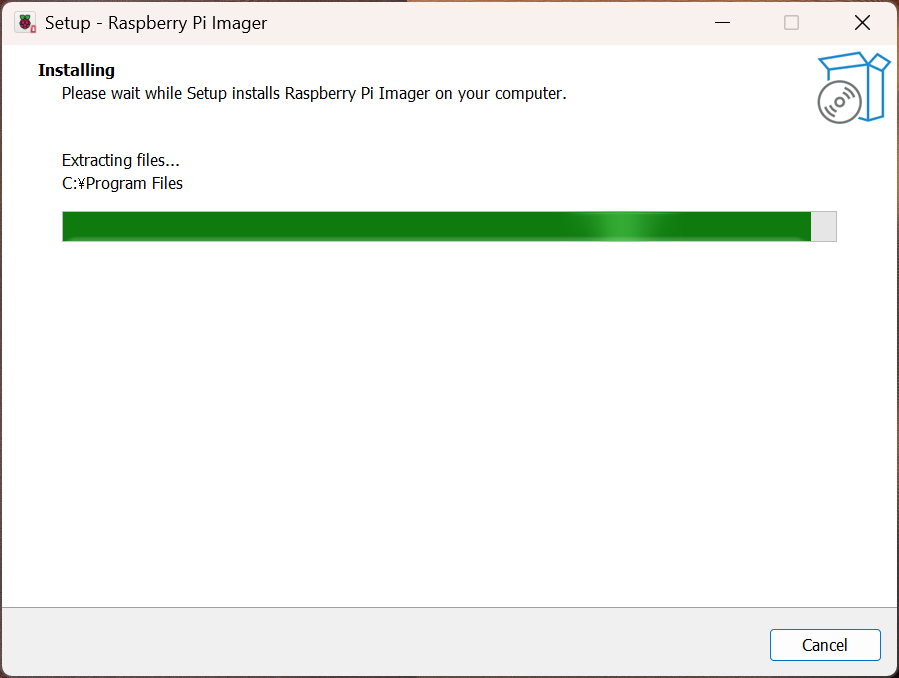Screen dimensions: 899x678
Task: Click the blue open box graphic
Action: (x=868, y=82)
